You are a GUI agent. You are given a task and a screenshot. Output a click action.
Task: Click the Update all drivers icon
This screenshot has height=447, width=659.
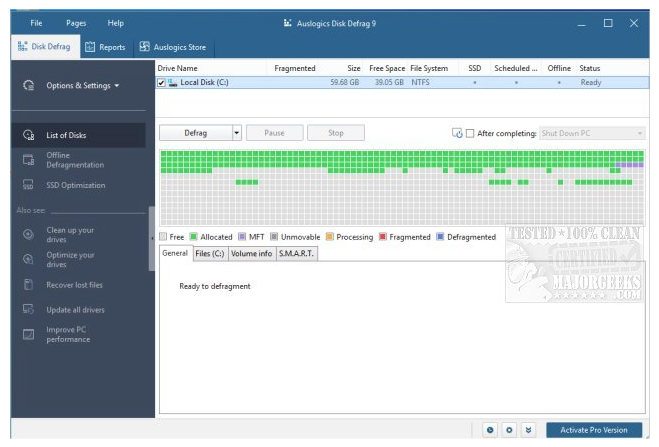pos(29,309)
